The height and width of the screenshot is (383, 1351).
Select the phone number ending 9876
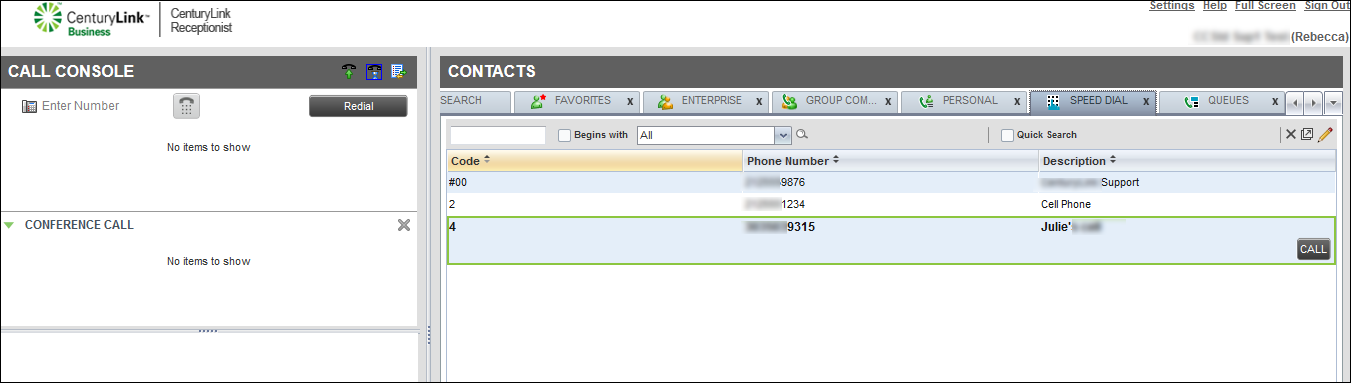pyautogui.click(x=776, y=183)
